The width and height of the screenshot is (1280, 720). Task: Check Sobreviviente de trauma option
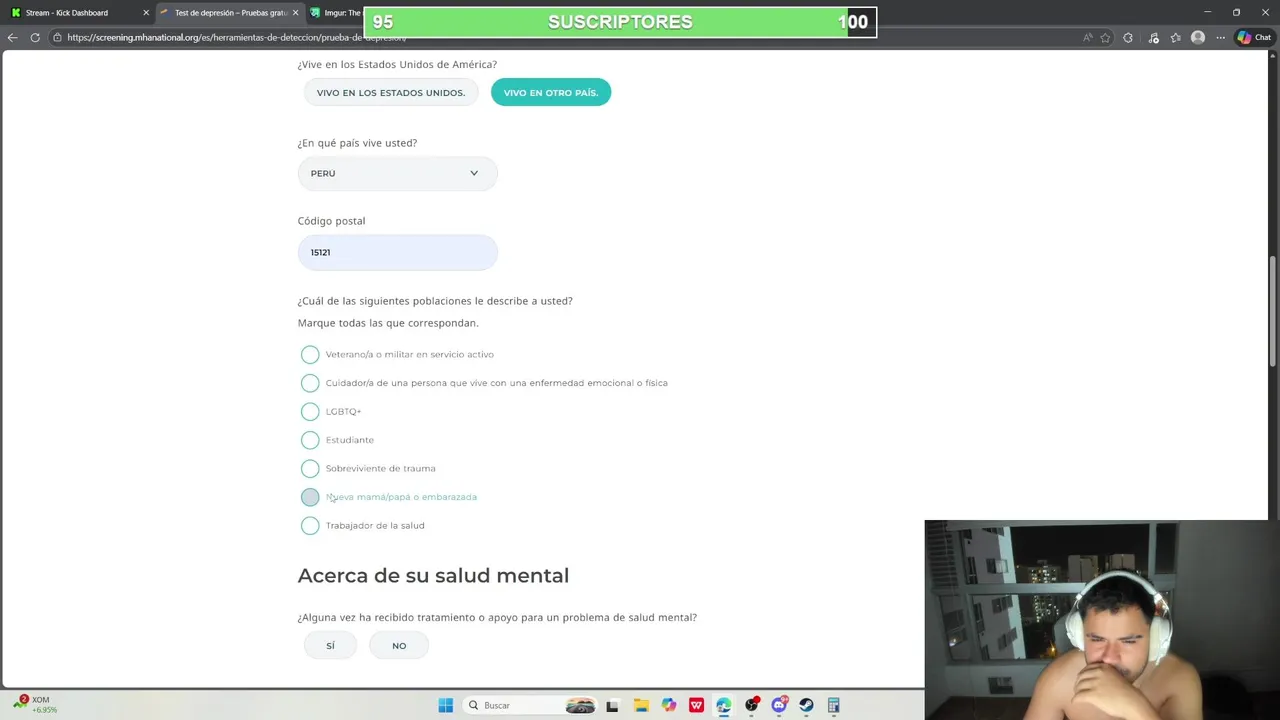pyautogui.click(x=310, y=468)
